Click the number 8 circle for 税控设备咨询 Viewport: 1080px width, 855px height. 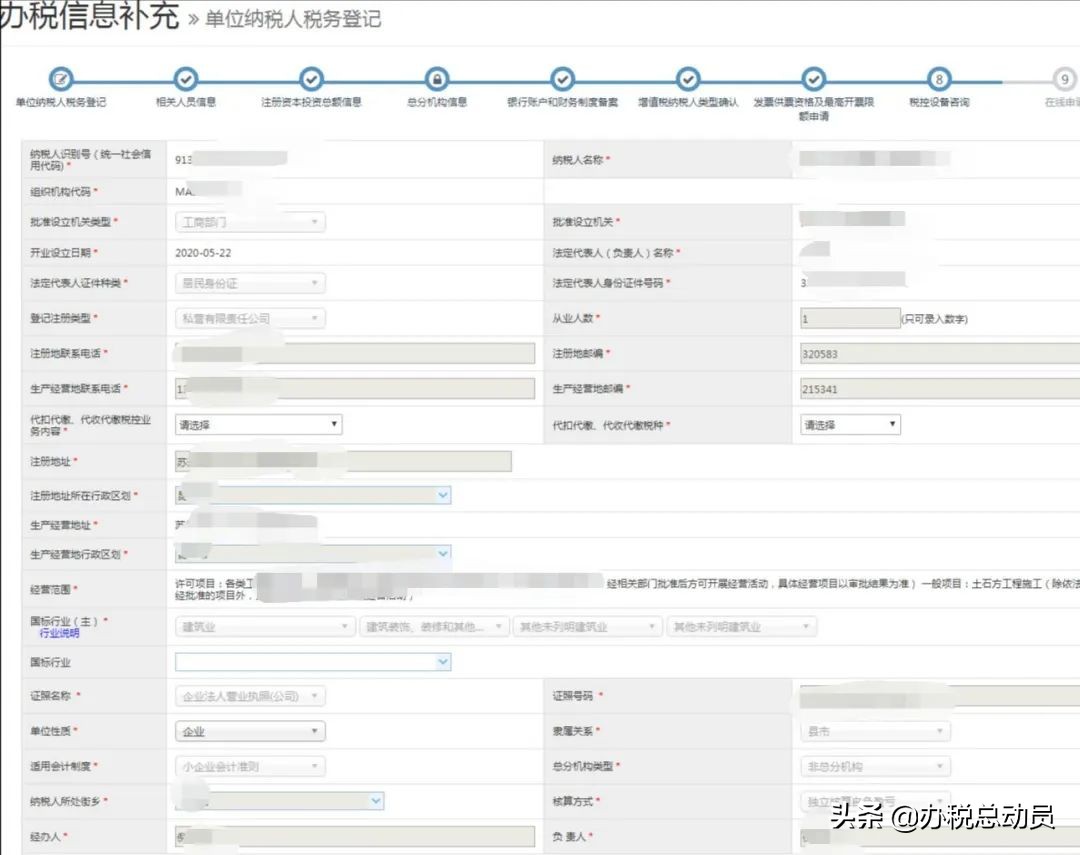tap(938, 80)
